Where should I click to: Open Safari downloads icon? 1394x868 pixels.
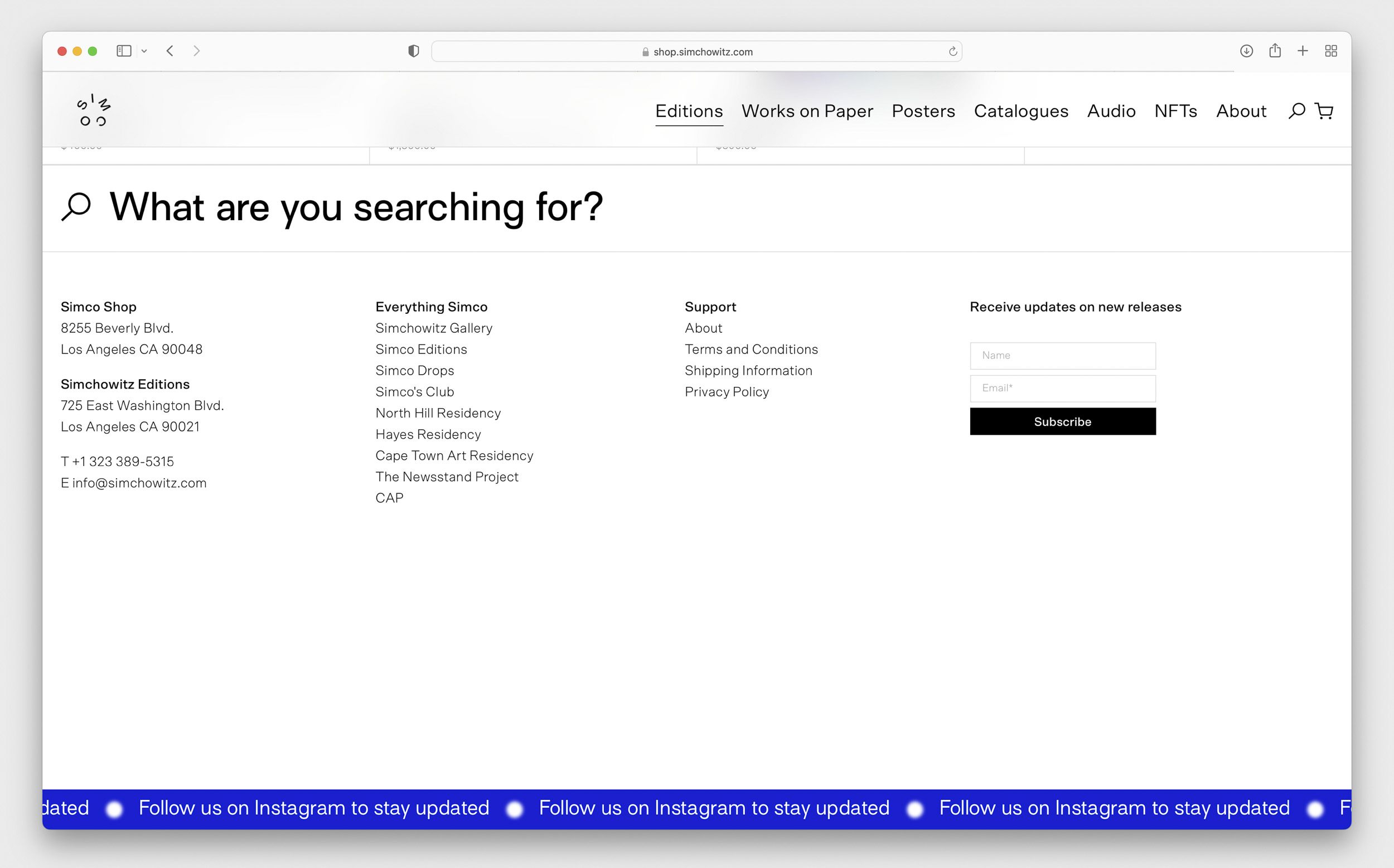pos(1246,51)
